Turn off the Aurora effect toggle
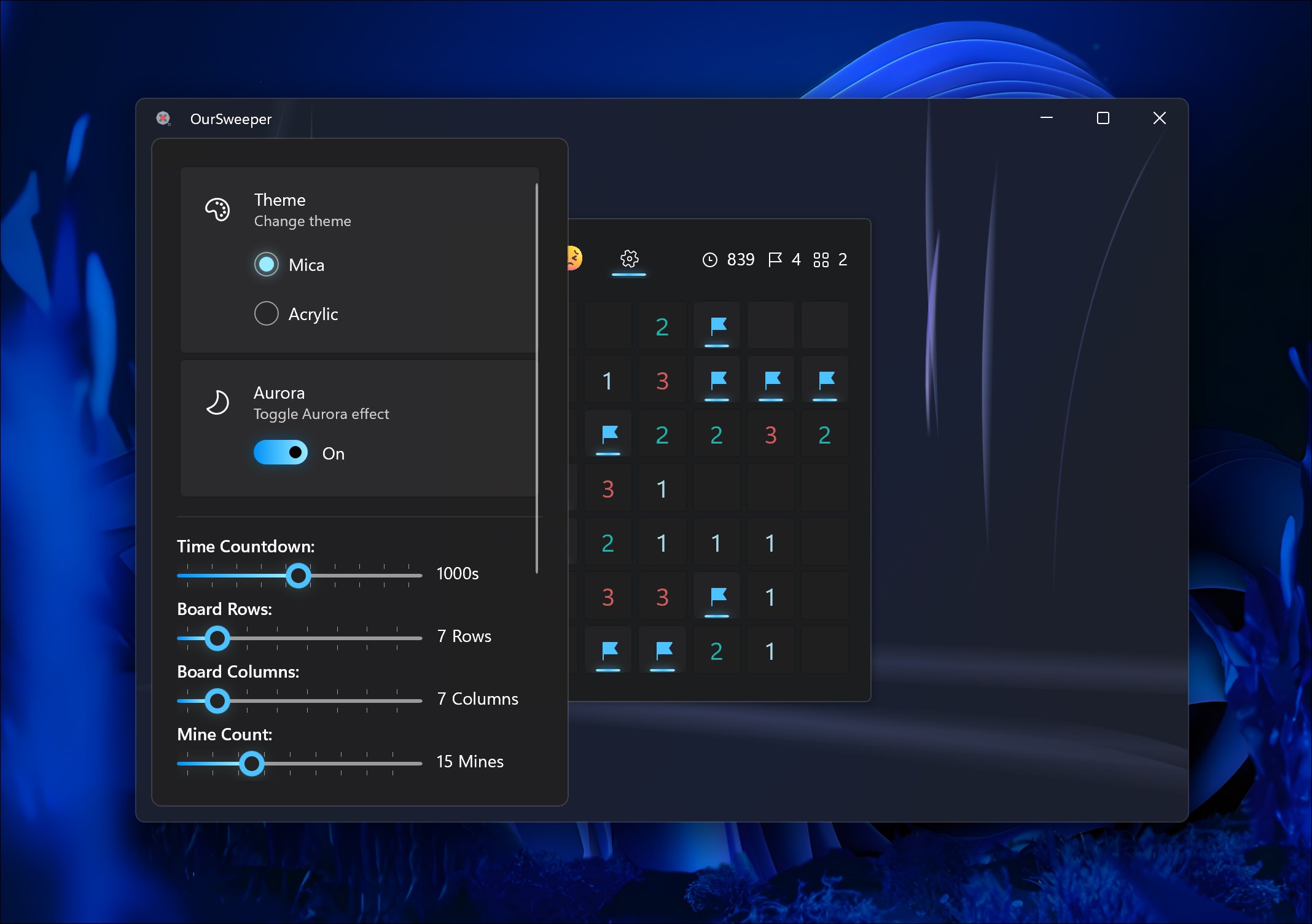The image size is (1312, 924). point(281,453)
